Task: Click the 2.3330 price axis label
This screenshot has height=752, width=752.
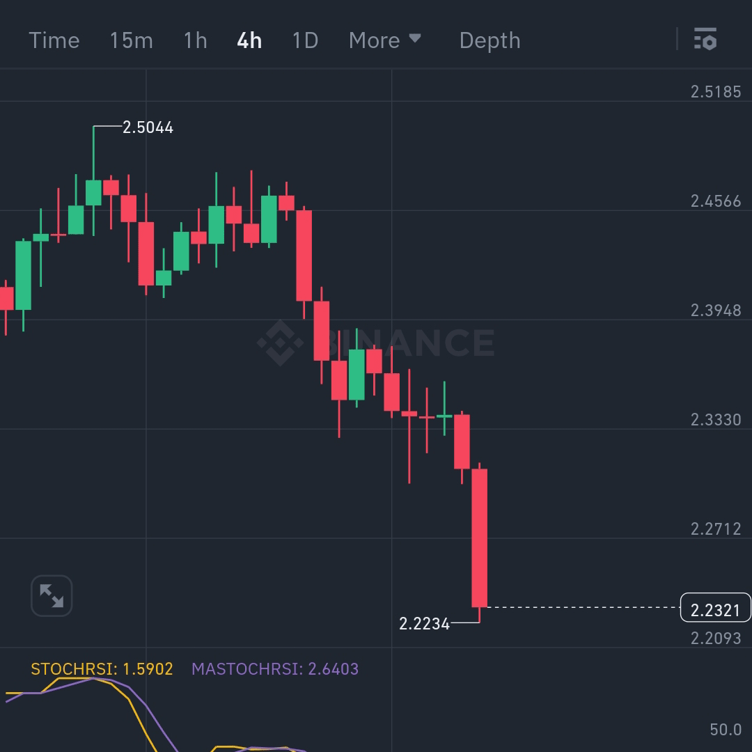Action: click(x=716, y=419)
